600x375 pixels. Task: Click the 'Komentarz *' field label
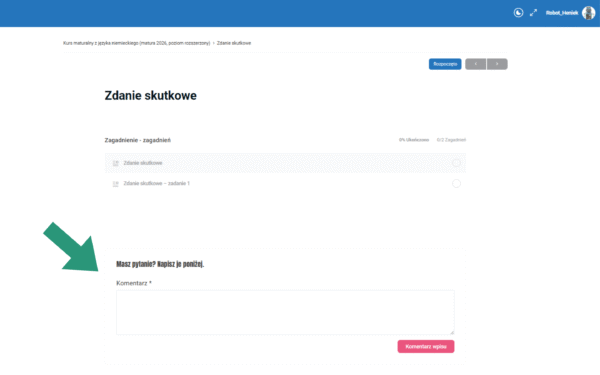click(134, 283)
